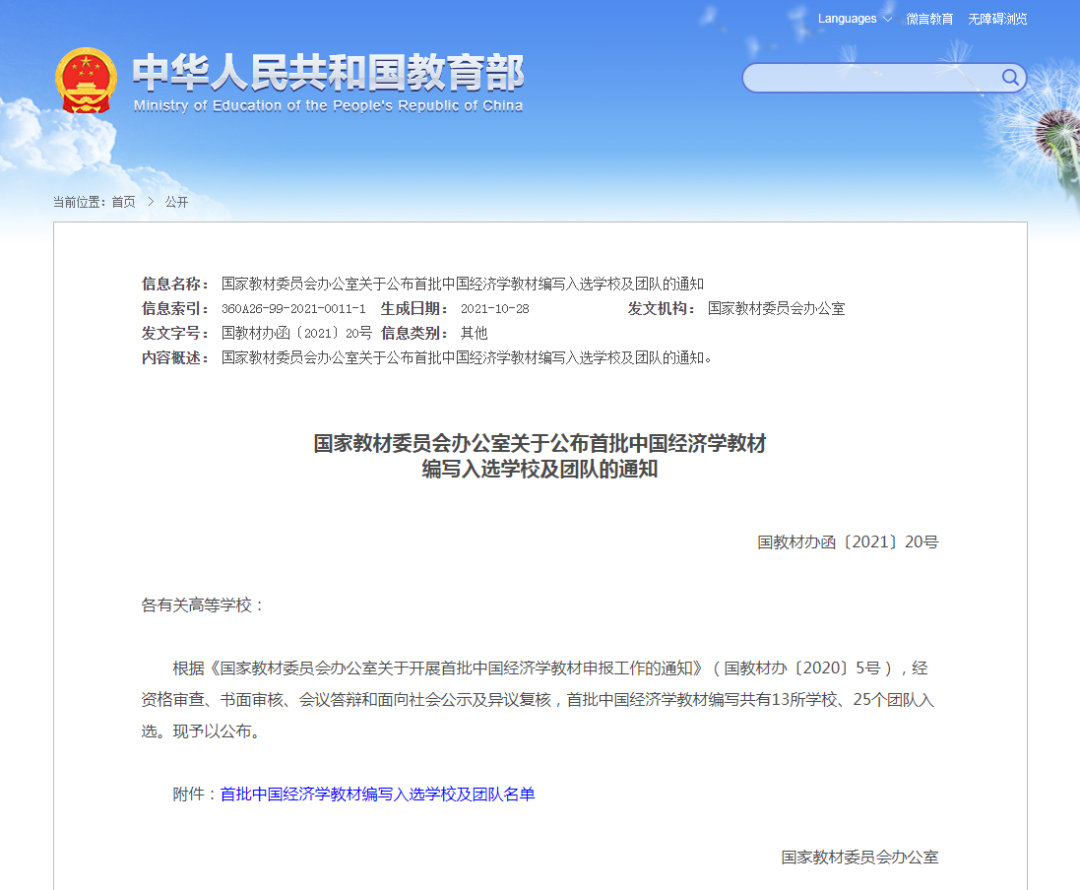Click the index number 360A26-99-2021-0011-1
This screenshot has width=1080, height=890.
(x=293, y=309)
